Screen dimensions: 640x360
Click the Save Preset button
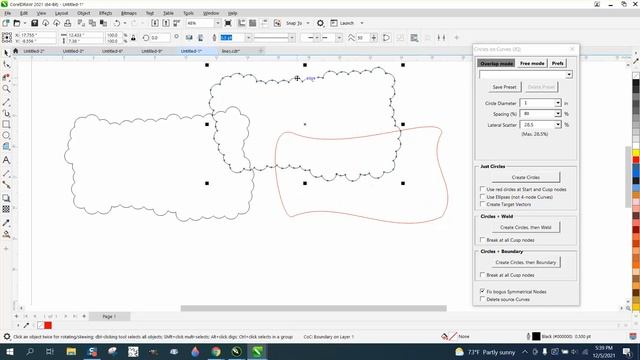pyautogui.click(x=504, y=87)
